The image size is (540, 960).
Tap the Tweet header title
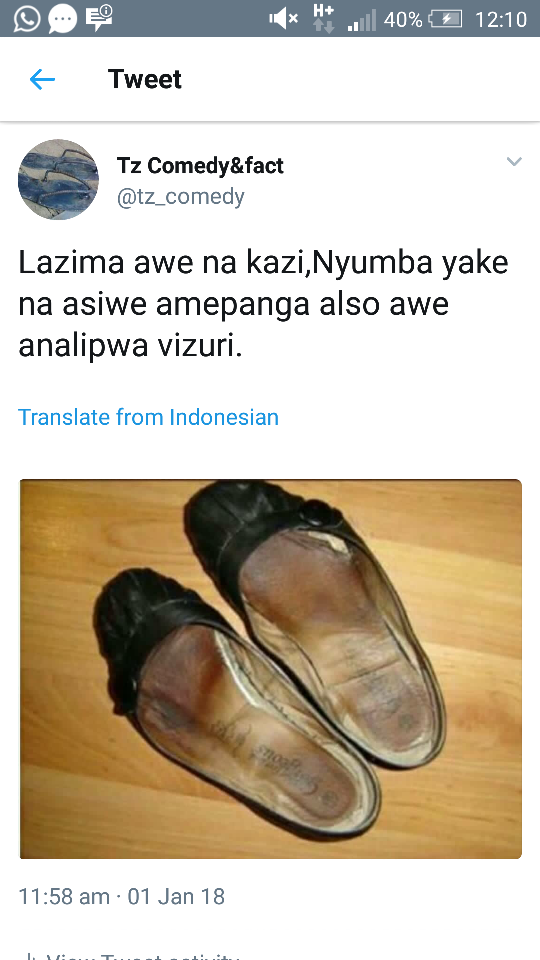tap(145, 79)
